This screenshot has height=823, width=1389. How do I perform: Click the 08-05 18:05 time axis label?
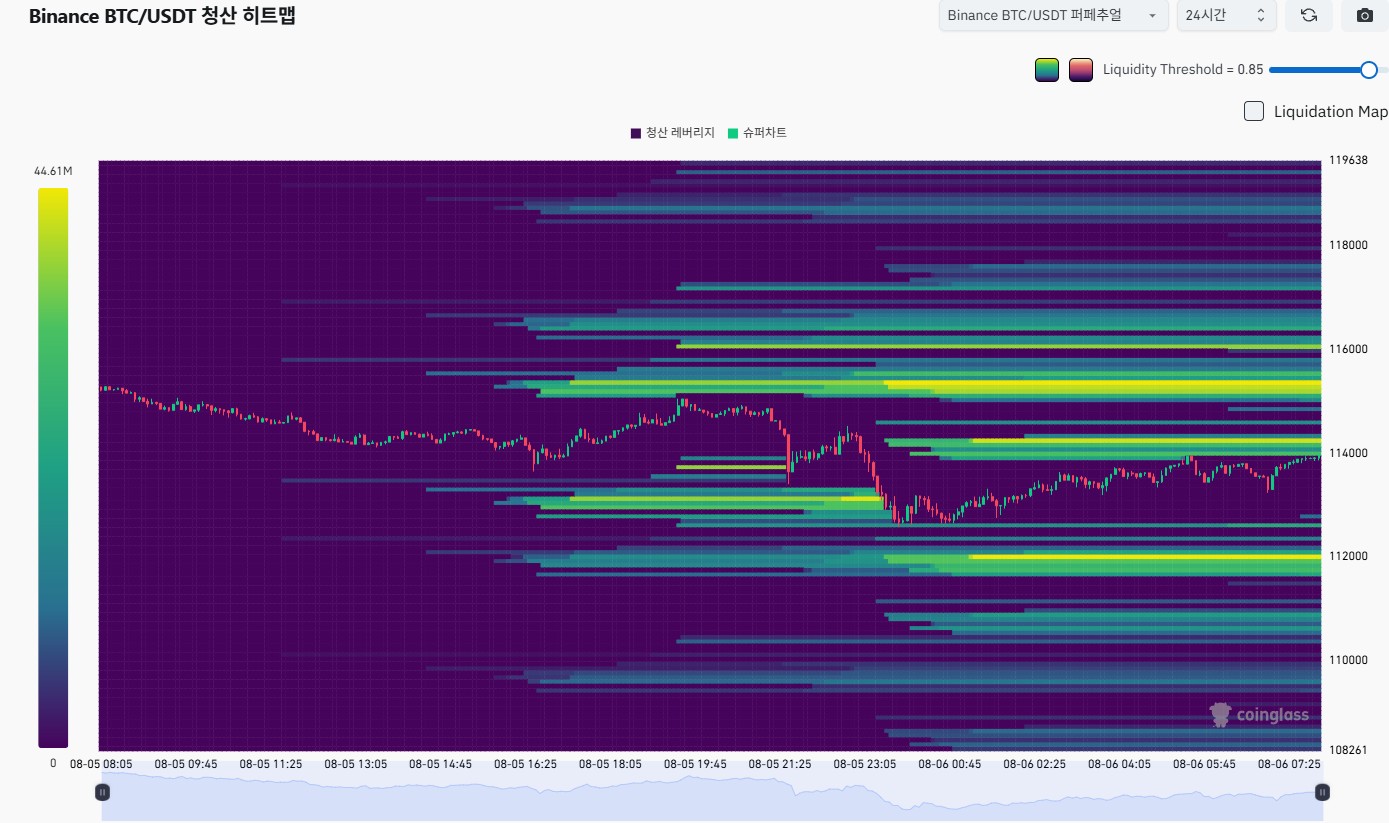[x=610, y=764]
